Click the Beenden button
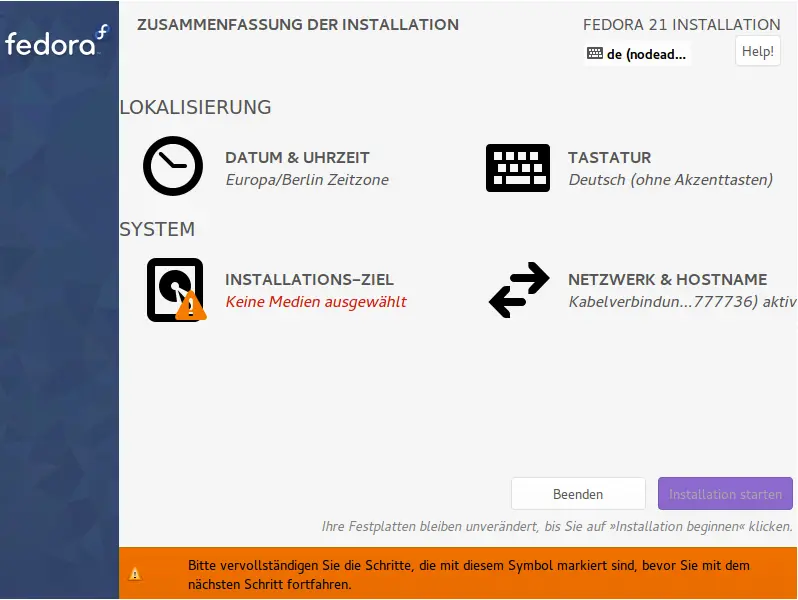Screen dimensions: 798x600 [x=577, y=494]
